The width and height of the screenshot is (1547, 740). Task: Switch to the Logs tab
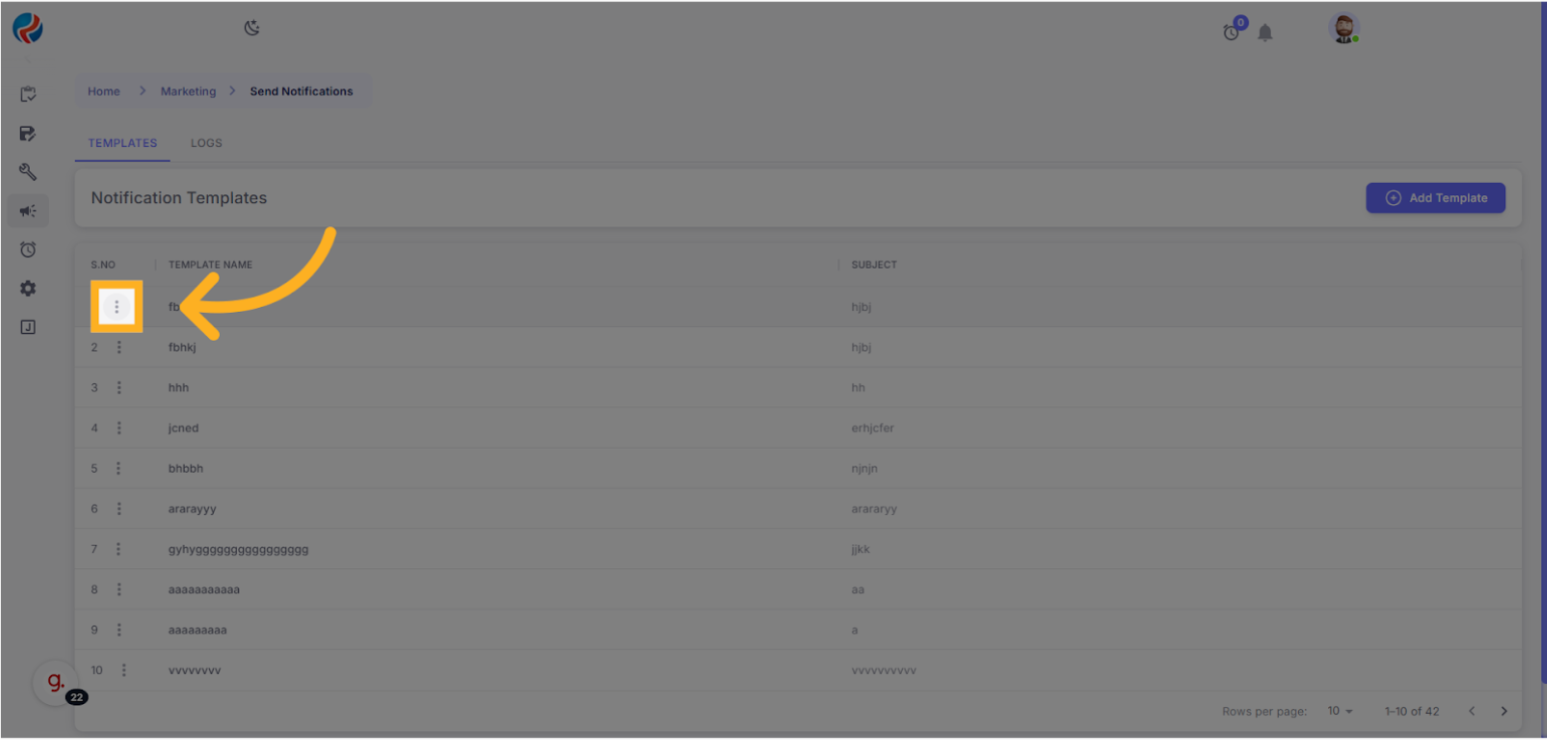tap(206, 143)
